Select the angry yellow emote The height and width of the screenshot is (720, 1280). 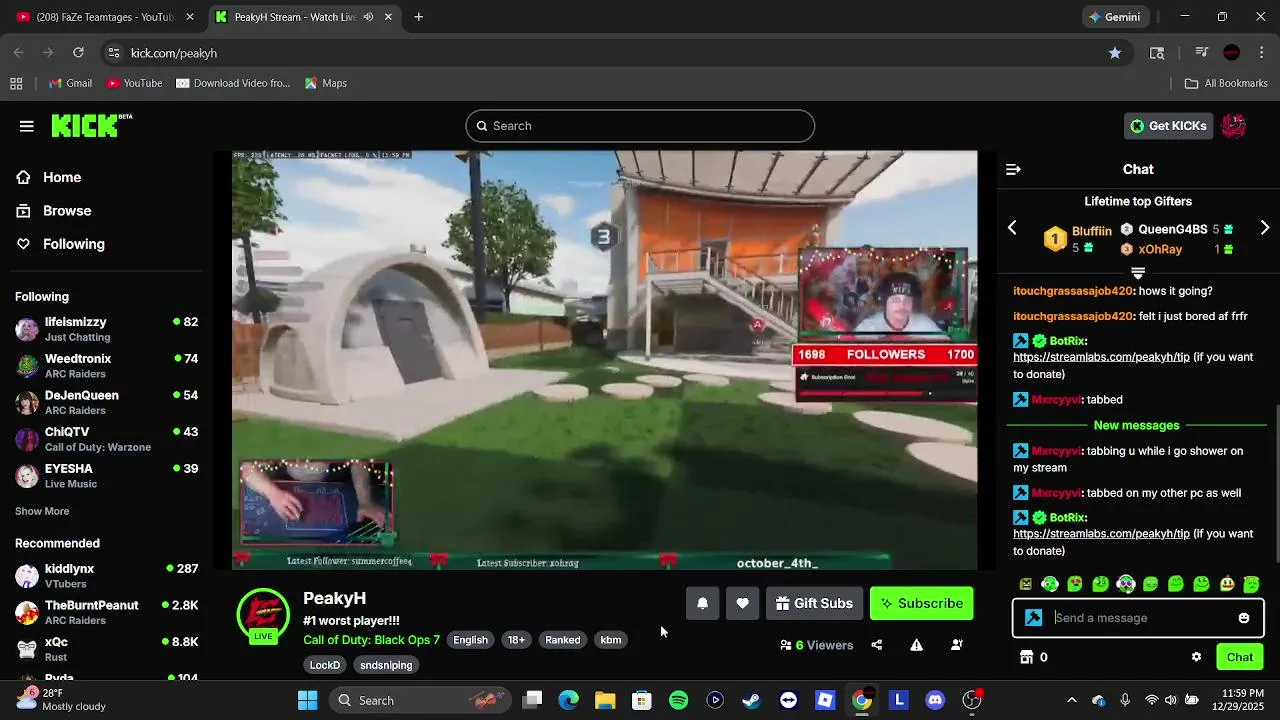(x=1026, y=584)
